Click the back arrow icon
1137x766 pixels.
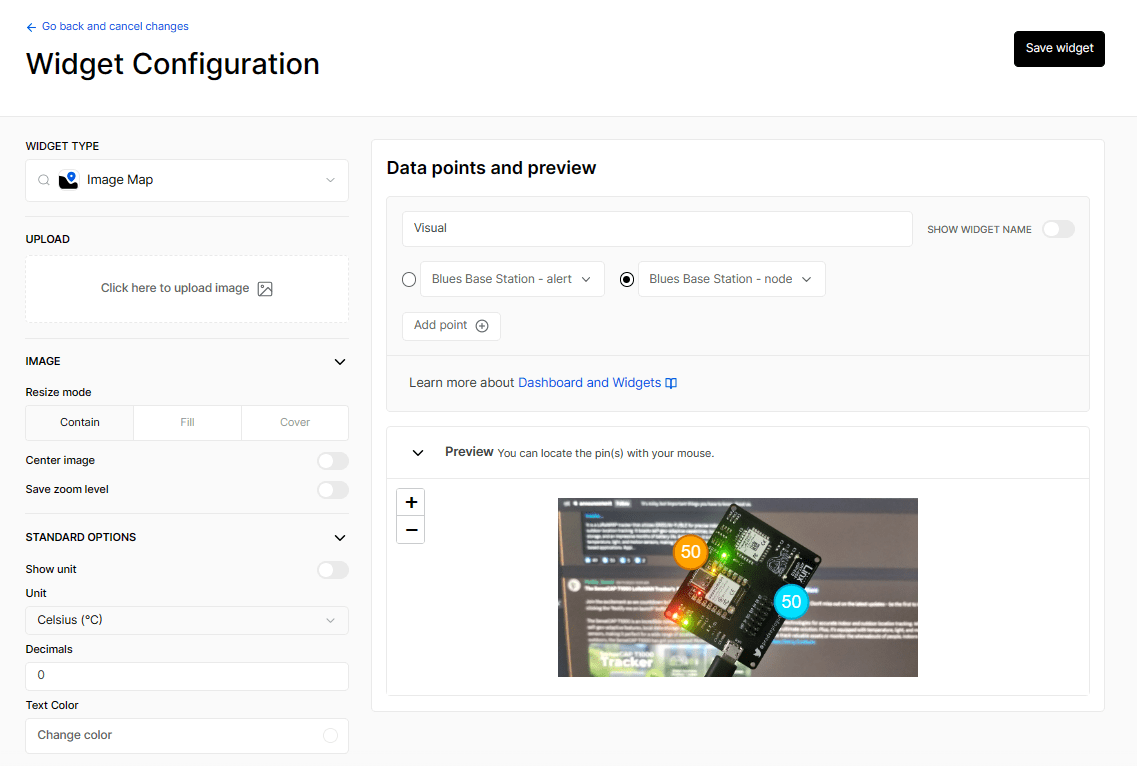tap(30, 27)
